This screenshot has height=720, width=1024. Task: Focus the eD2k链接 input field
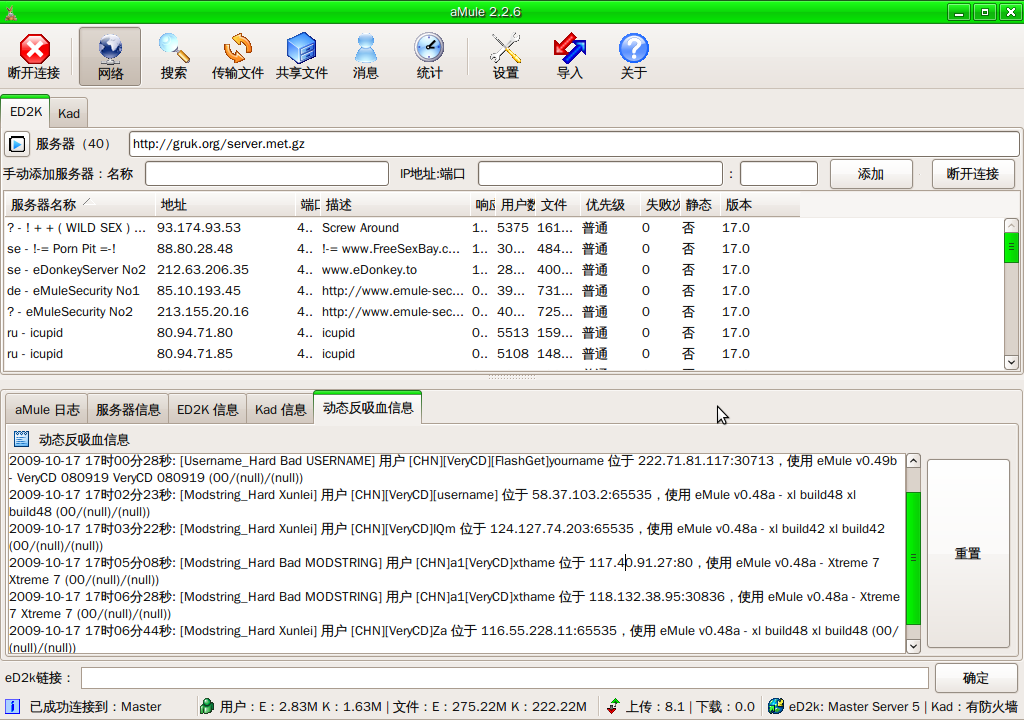point(504,678)
